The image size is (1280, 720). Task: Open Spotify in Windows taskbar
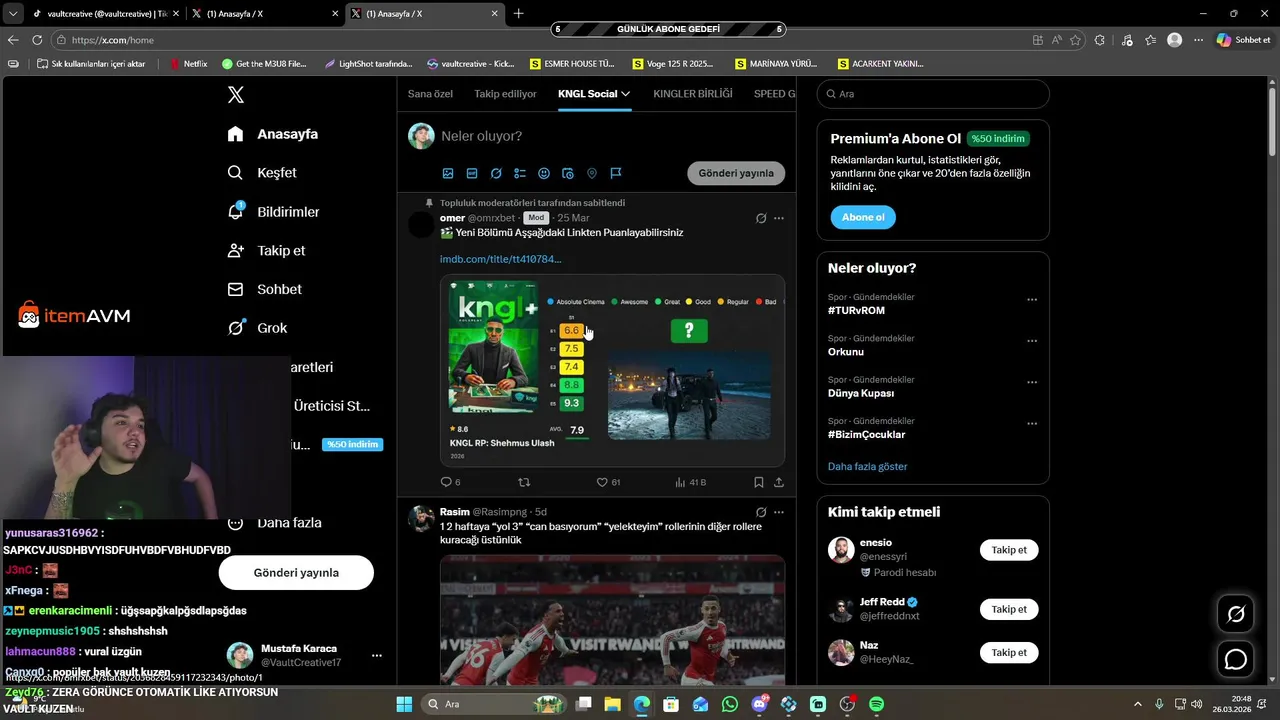877,705
